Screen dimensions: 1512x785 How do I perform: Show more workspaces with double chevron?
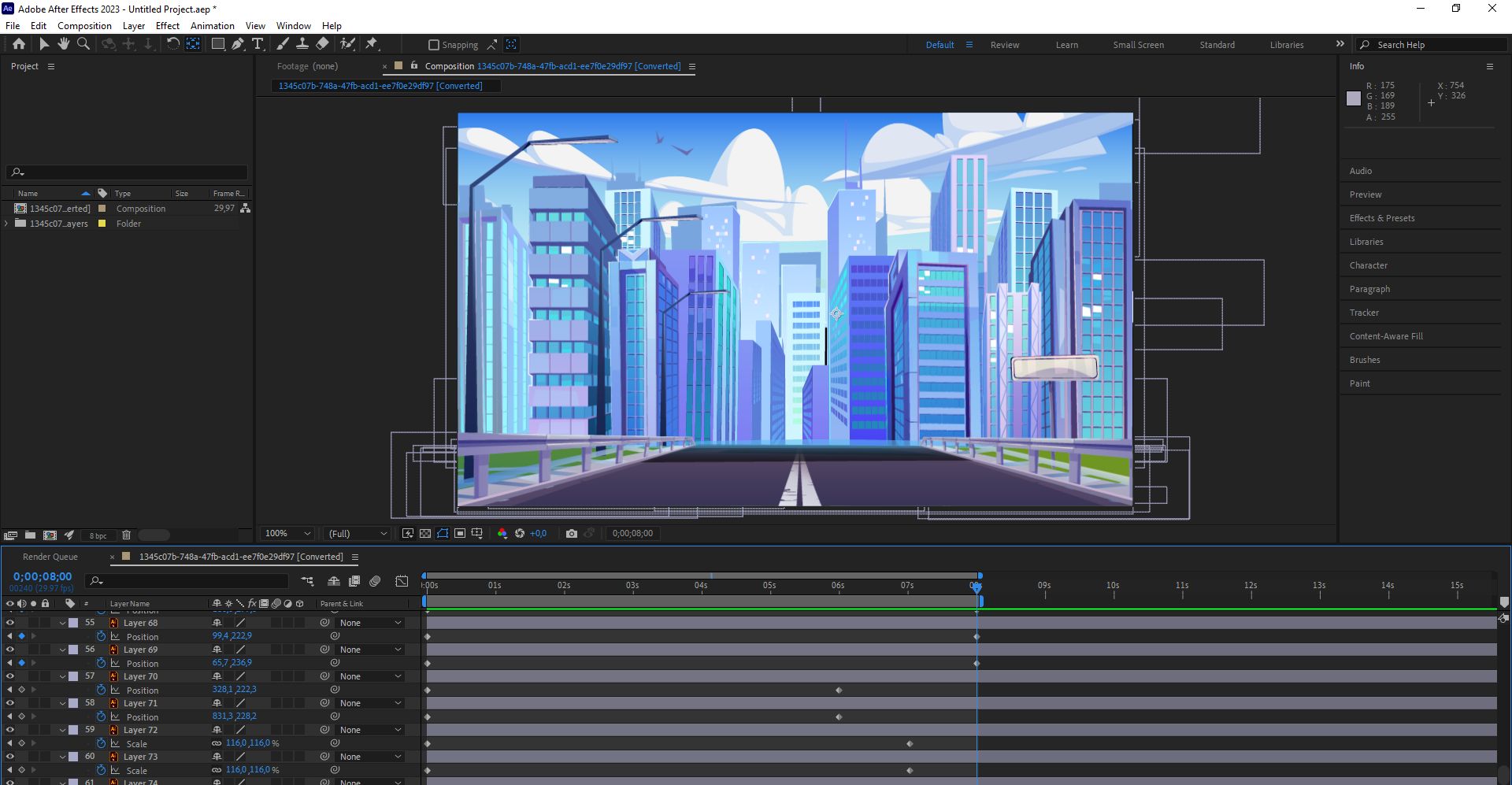click(x=1340, y=44)
